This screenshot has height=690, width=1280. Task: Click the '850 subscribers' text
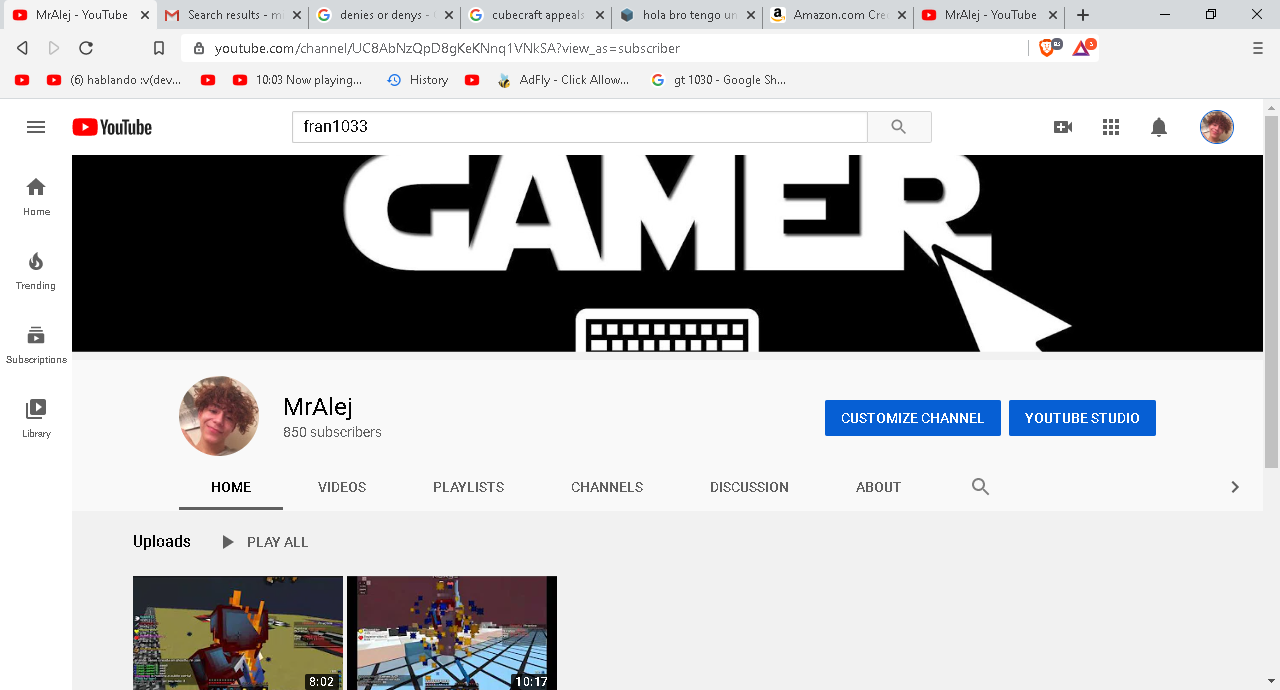pos(332,432)
